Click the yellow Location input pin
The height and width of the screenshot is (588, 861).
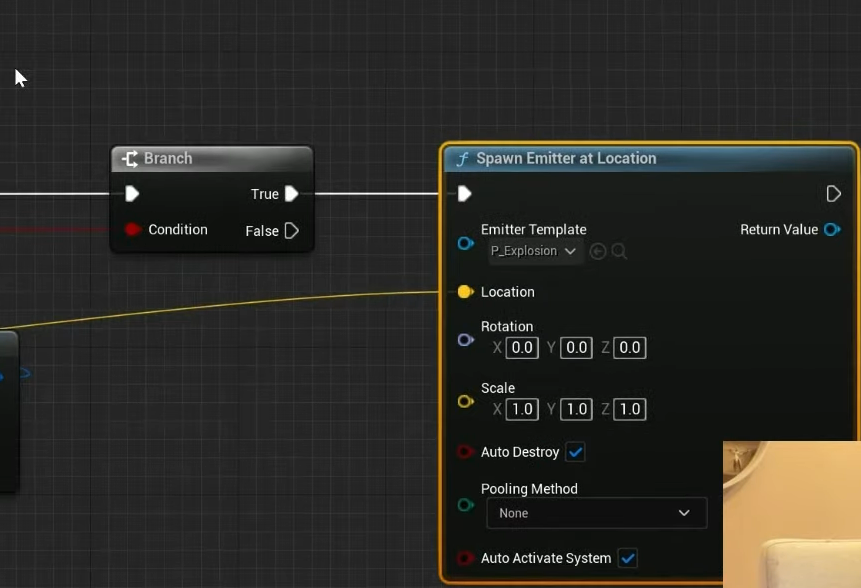(x=465, y=292)
